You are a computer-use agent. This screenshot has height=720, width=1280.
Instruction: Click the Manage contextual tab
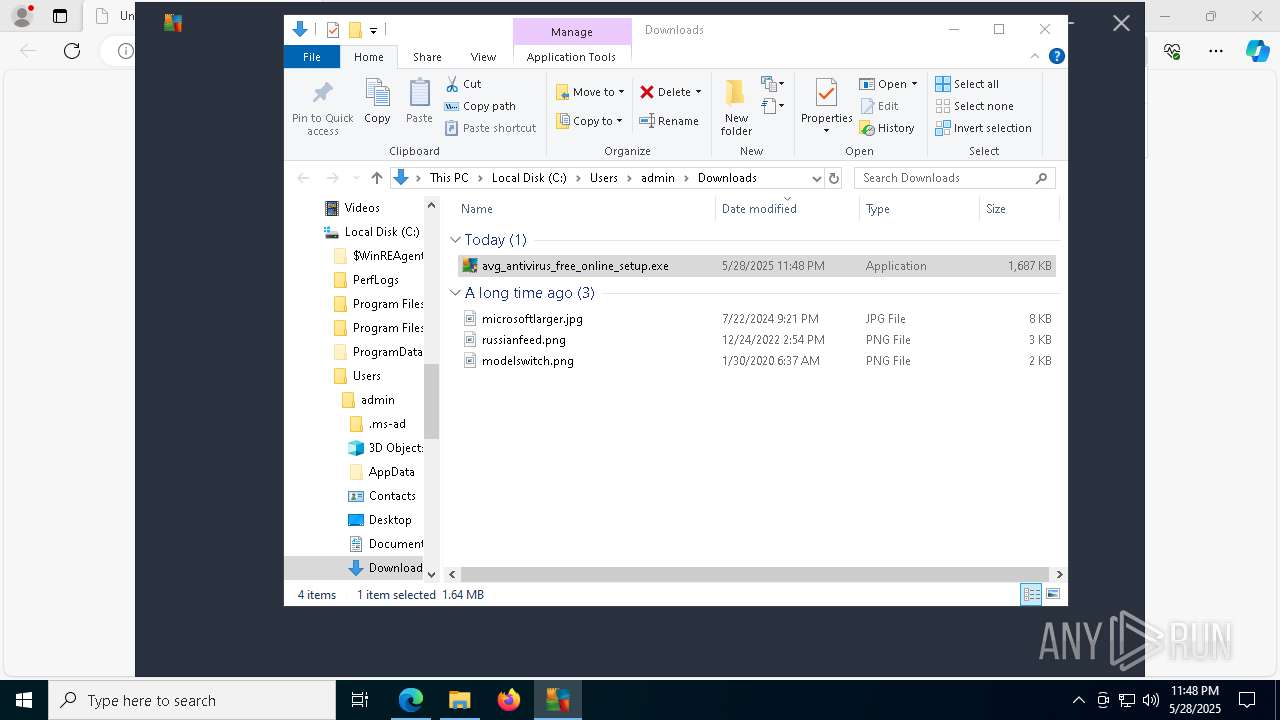tap(572, 31)
